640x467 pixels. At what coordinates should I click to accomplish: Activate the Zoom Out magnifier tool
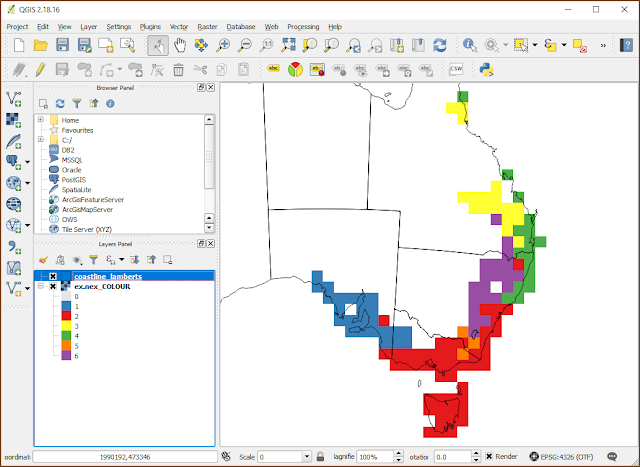(x=244, y=45)
